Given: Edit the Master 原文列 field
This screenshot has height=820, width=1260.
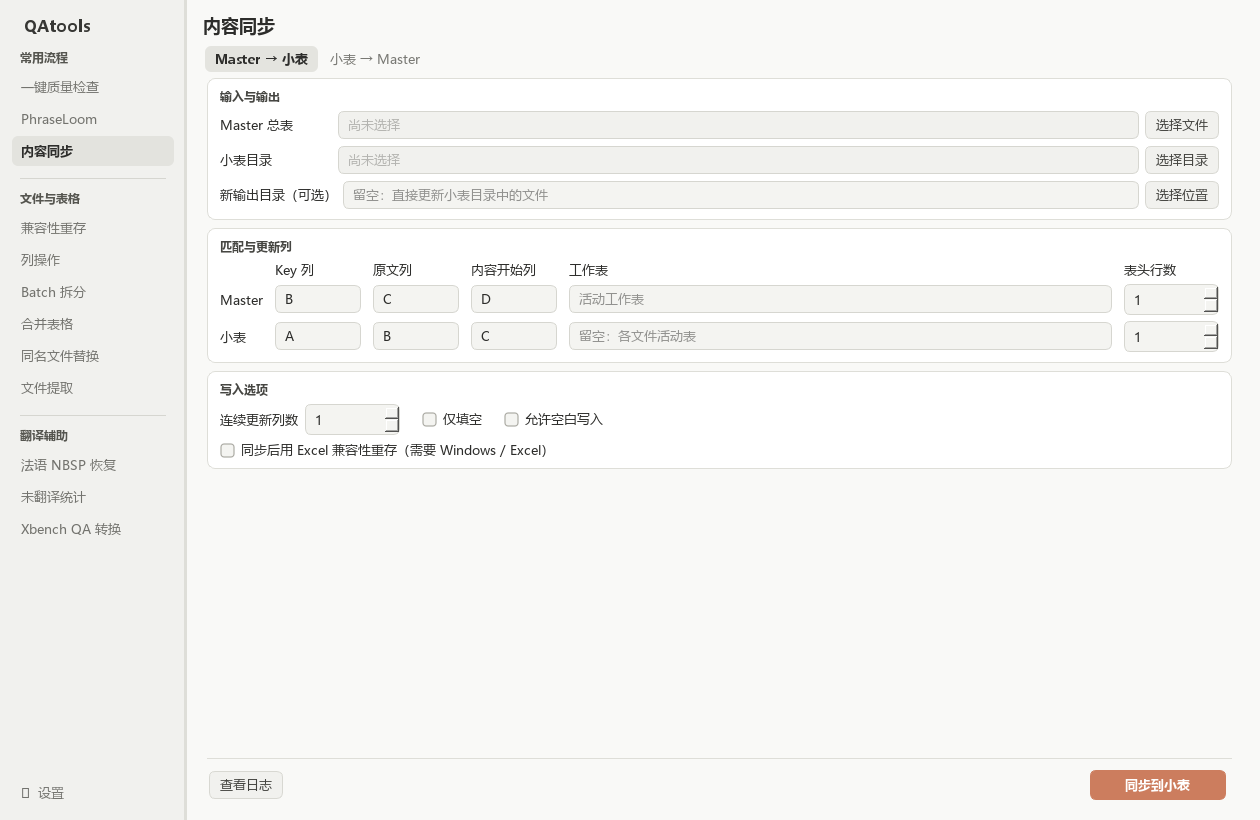Looking at the screenshot, I should [416, 299].
